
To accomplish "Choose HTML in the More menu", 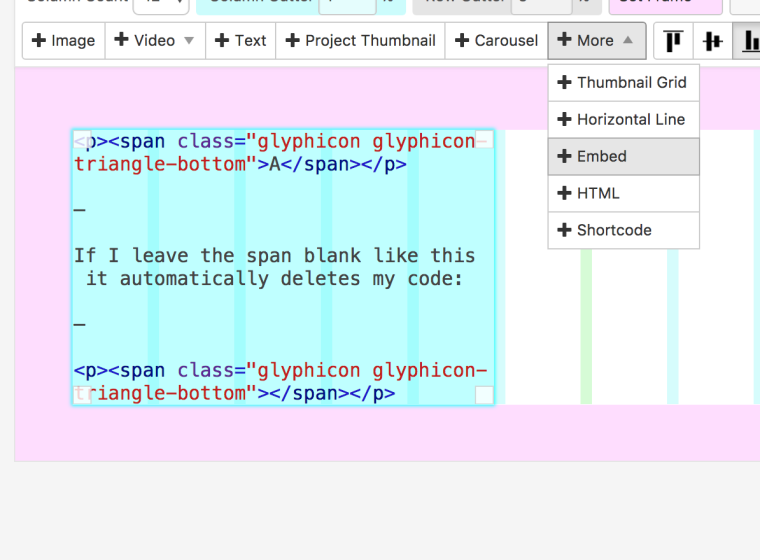I will [x=623, y=193].
